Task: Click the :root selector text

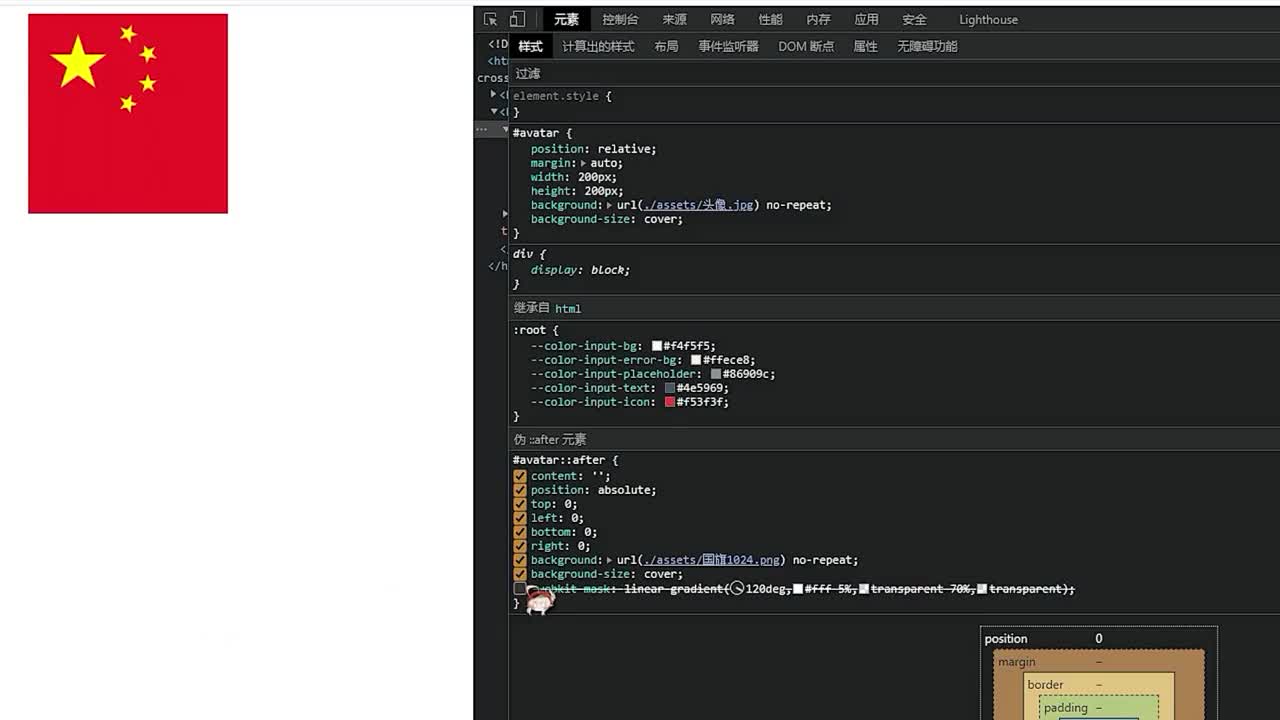Action: [x=530, y=330]
